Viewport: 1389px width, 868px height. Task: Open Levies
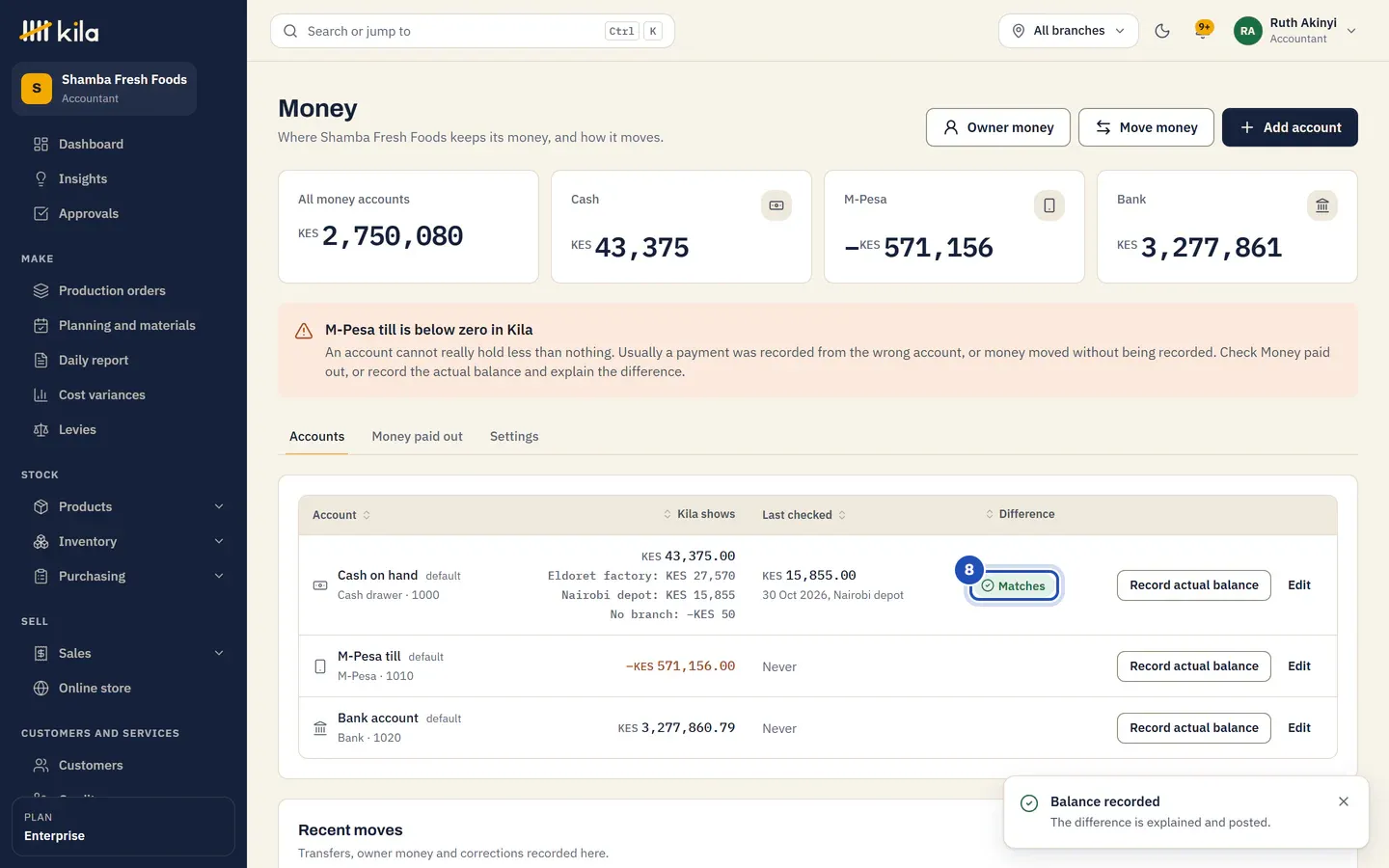(x=123, y=429)
